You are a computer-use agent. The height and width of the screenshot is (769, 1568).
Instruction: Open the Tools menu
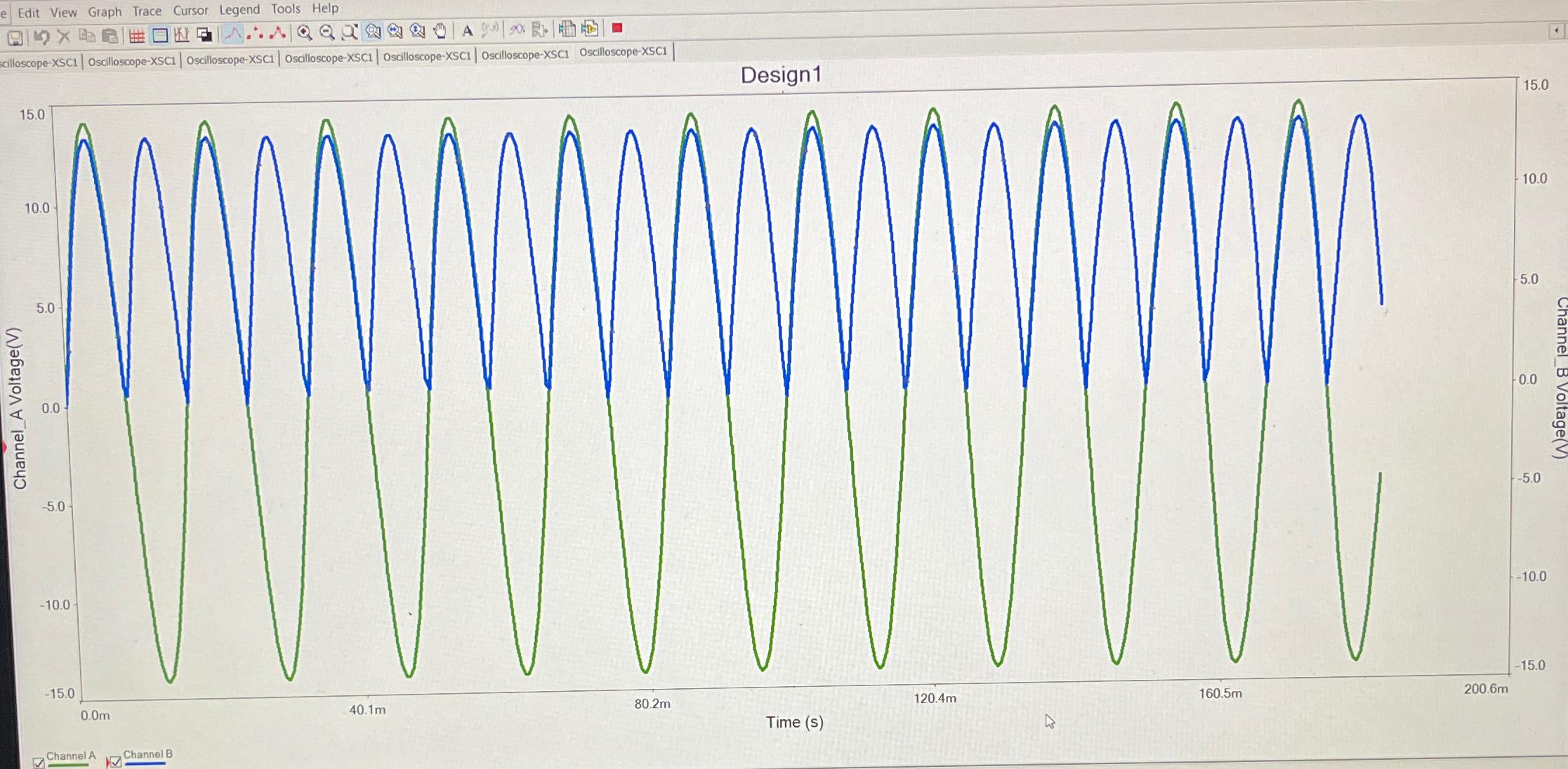(285, 8)
